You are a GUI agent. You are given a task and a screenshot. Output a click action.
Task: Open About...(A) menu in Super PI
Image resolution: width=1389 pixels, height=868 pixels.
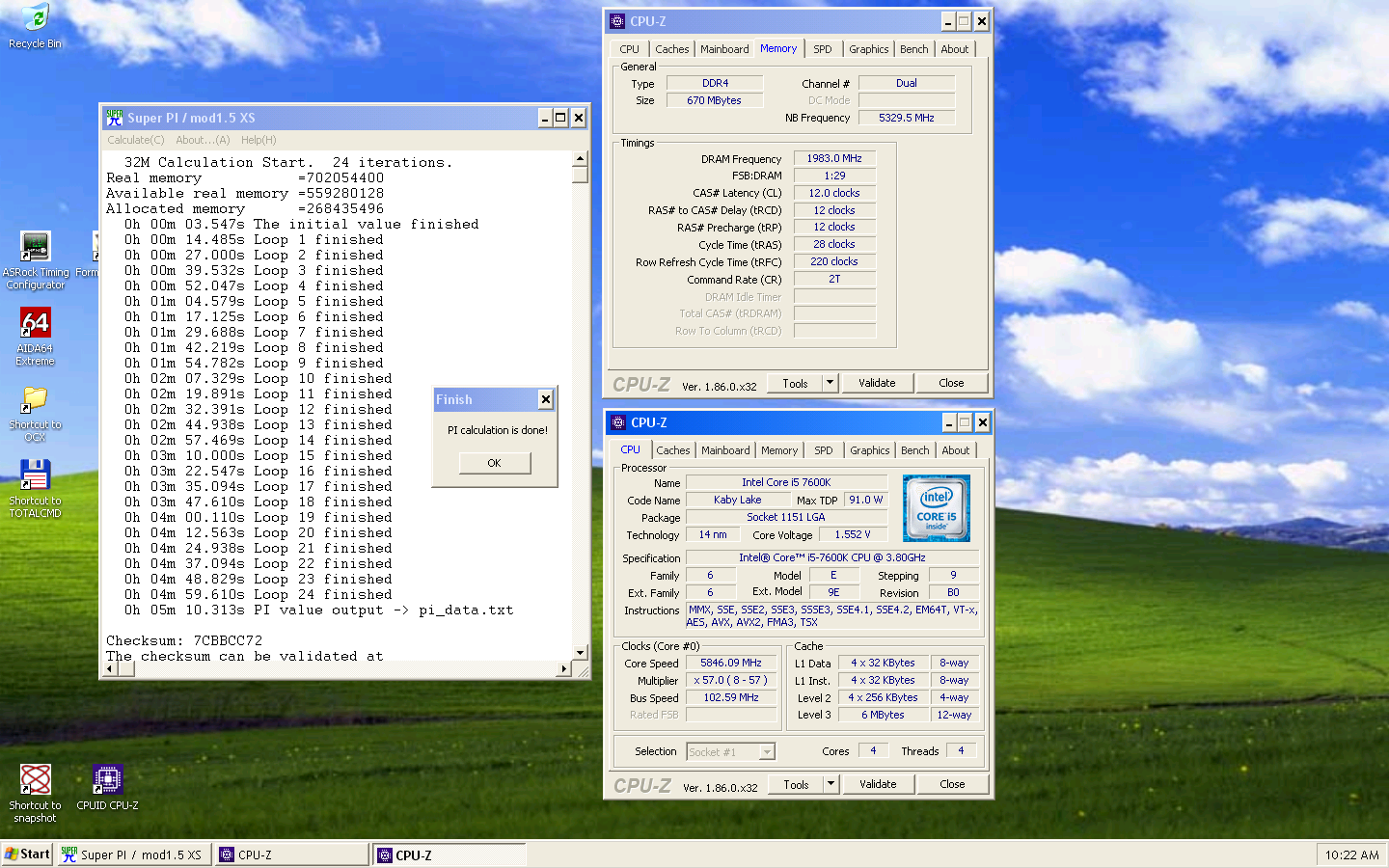(x=203, y=140)
